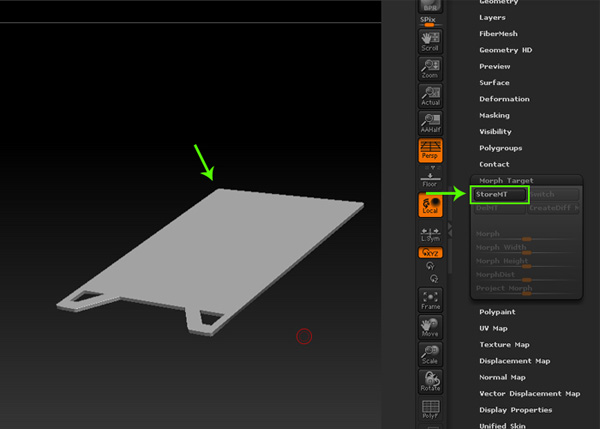600x429 pixels.
Task: Click the Floor grid button
Action: [x=430, y=179]
